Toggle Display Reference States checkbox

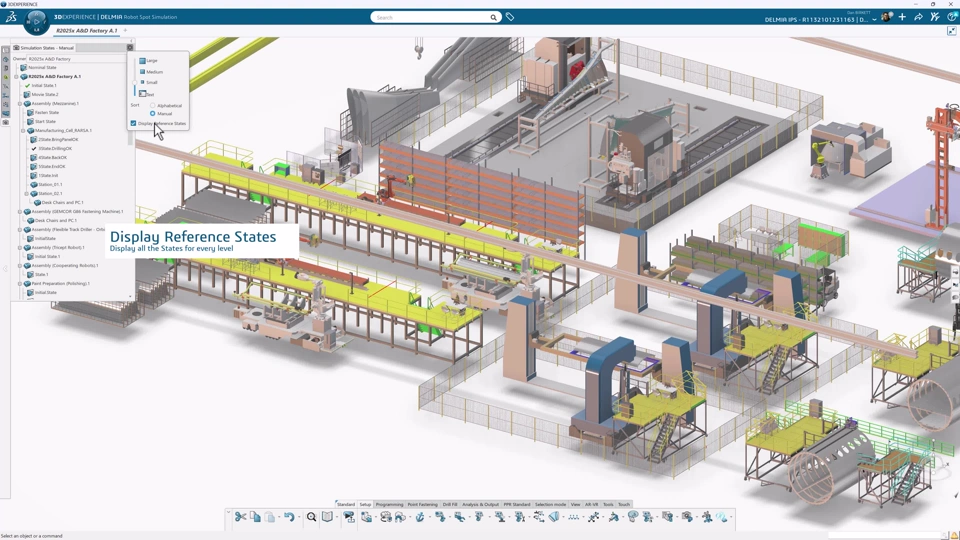[x=133, y=123]
